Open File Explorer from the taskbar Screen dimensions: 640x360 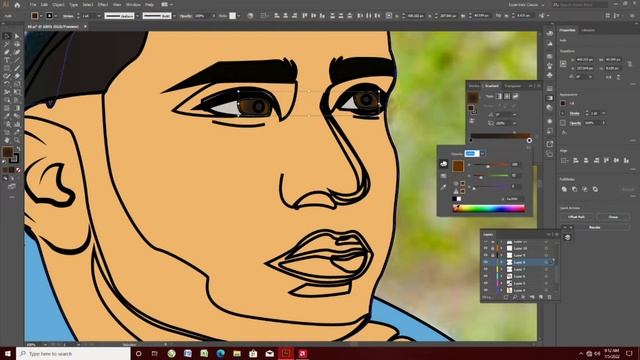pyautogui.click(x=237, y=353)
